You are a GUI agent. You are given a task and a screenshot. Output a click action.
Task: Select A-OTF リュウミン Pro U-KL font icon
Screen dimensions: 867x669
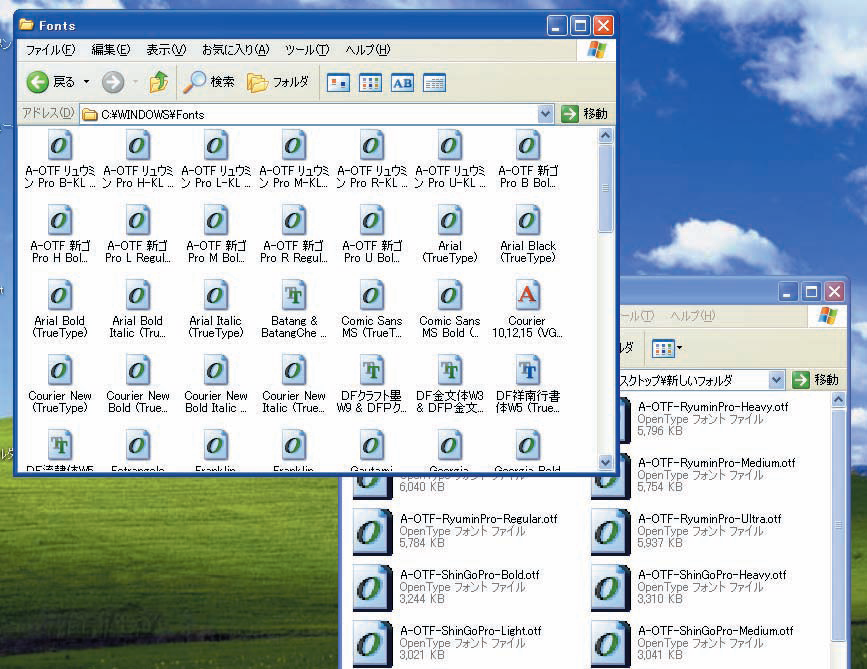pyautogui.click(x=450, y=146)
